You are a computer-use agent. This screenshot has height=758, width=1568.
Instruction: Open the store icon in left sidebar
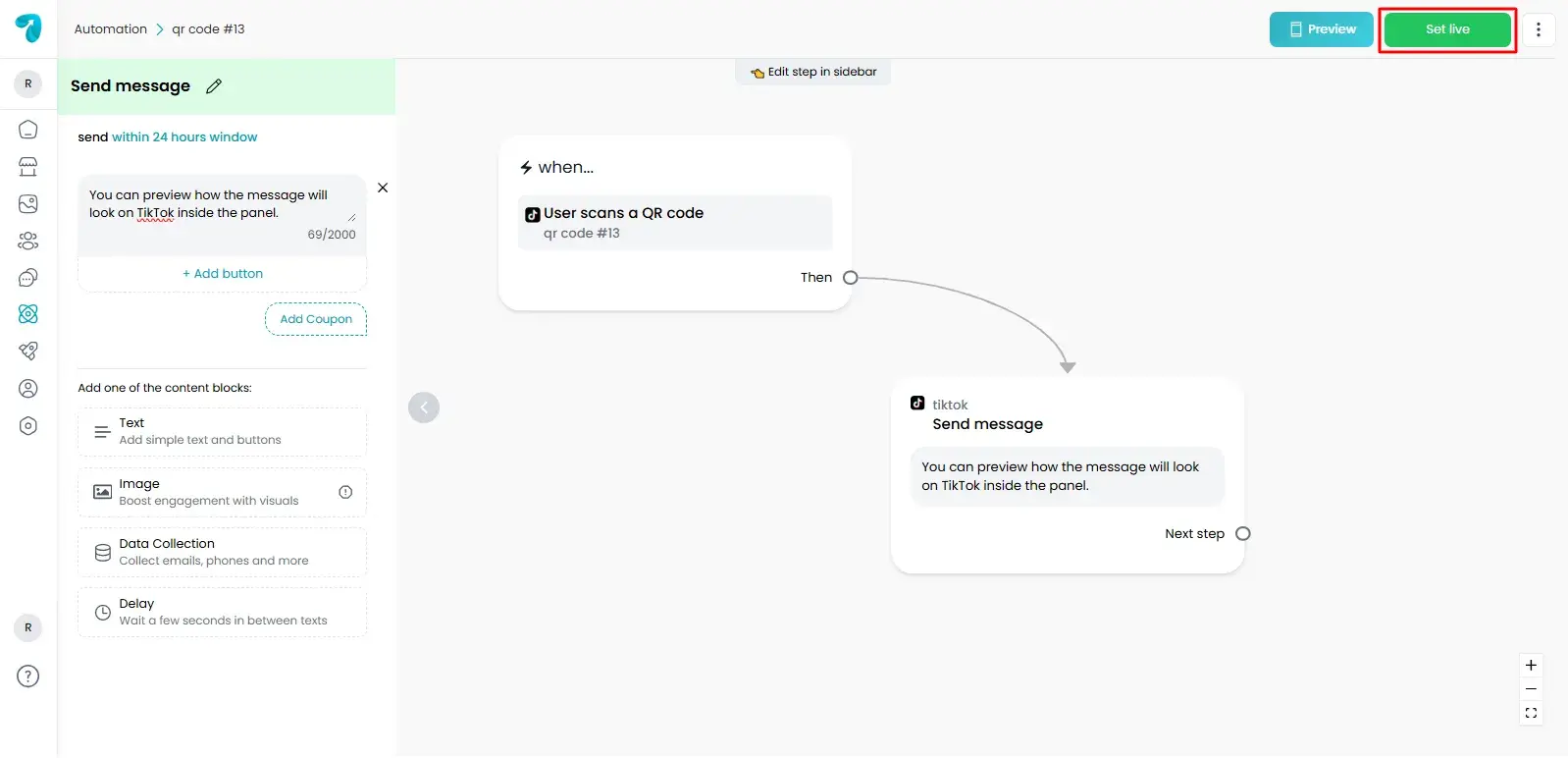[28, 167]
